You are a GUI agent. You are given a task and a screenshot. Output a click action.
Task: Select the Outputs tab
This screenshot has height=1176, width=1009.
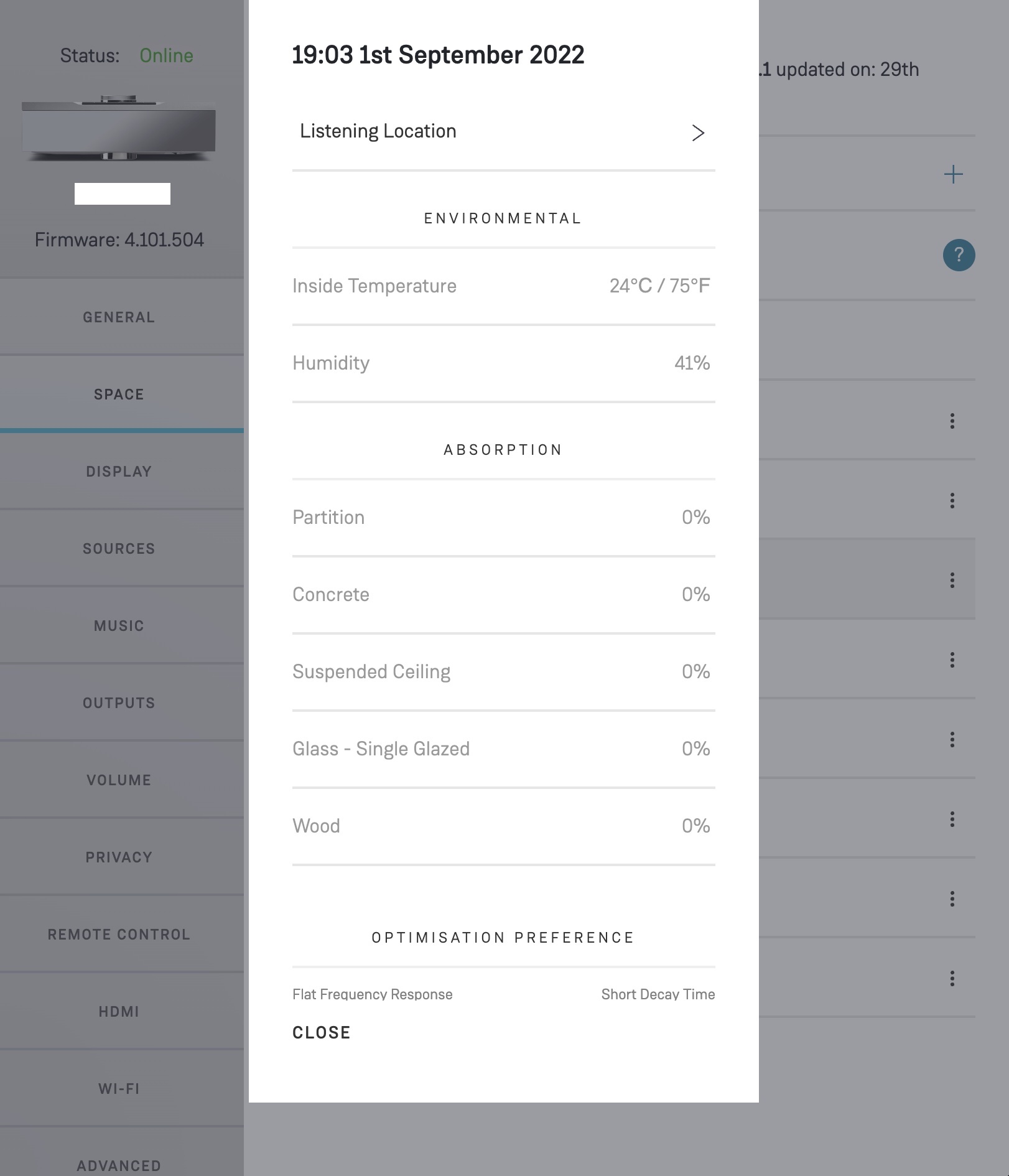click(119, 703)
